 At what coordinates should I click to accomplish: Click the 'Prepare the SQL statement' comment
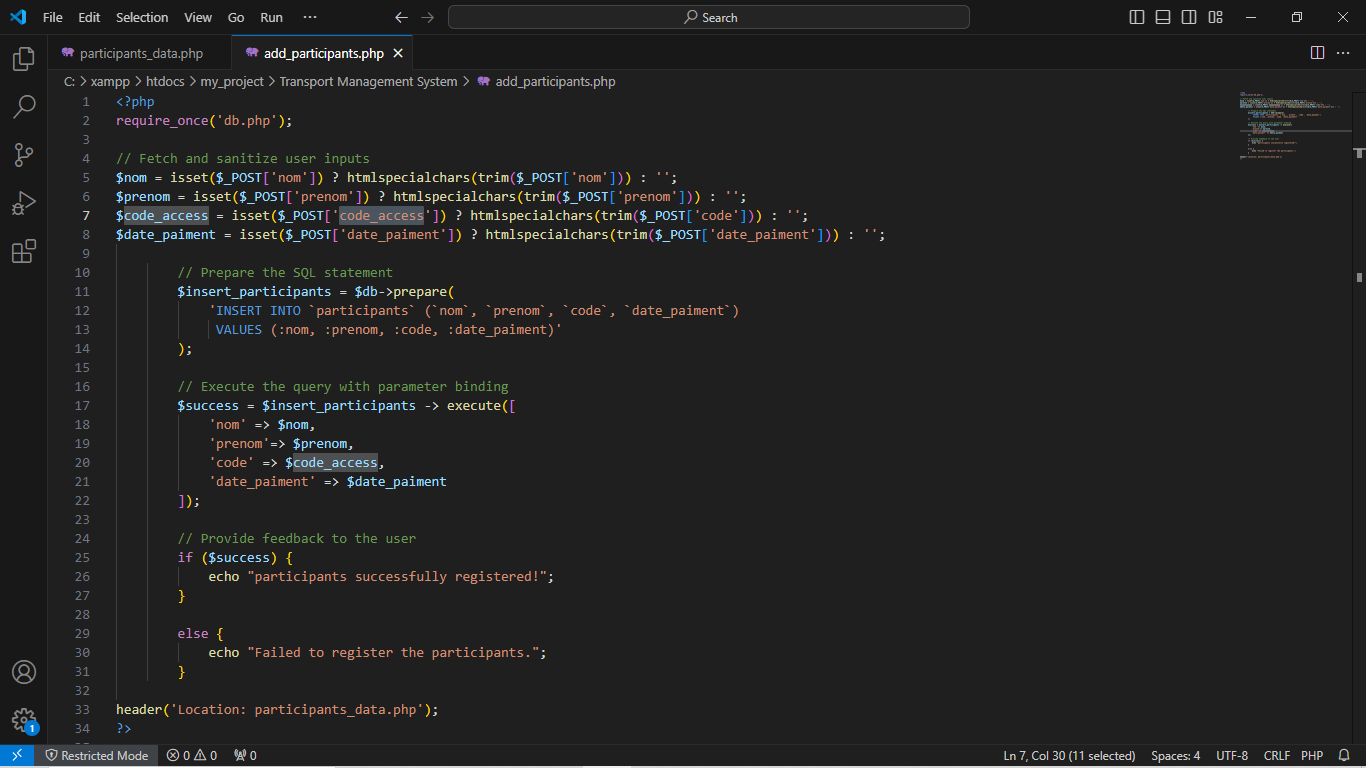(285, 273)
